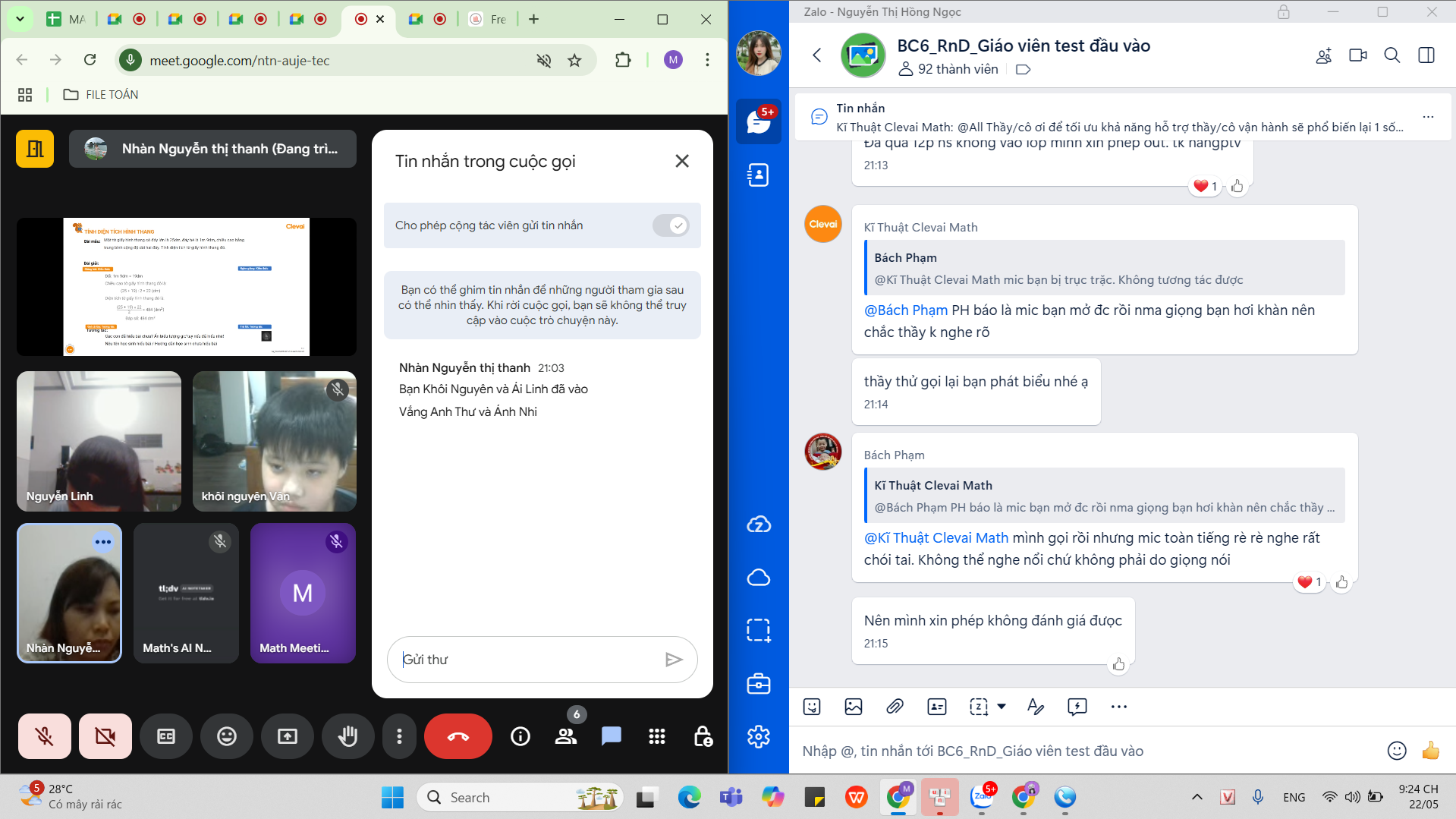Open the meeting details info icon

tap(520, 736)
